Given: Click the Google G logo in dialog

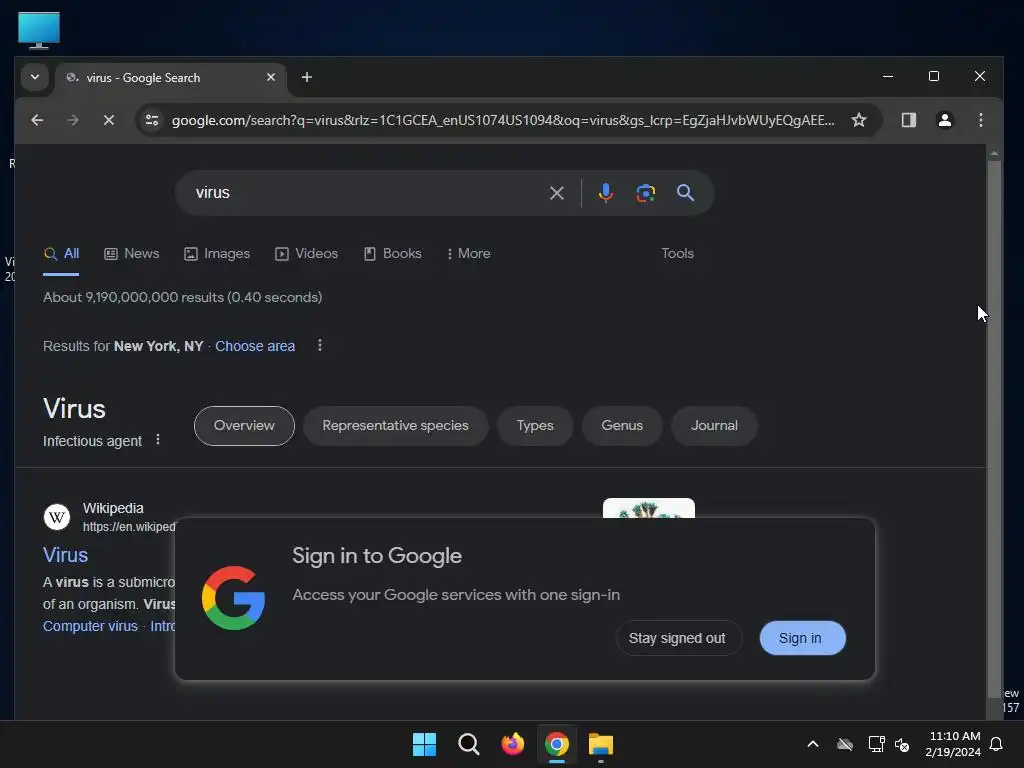Looking at the screenshot, I should (x=233, y=598).
